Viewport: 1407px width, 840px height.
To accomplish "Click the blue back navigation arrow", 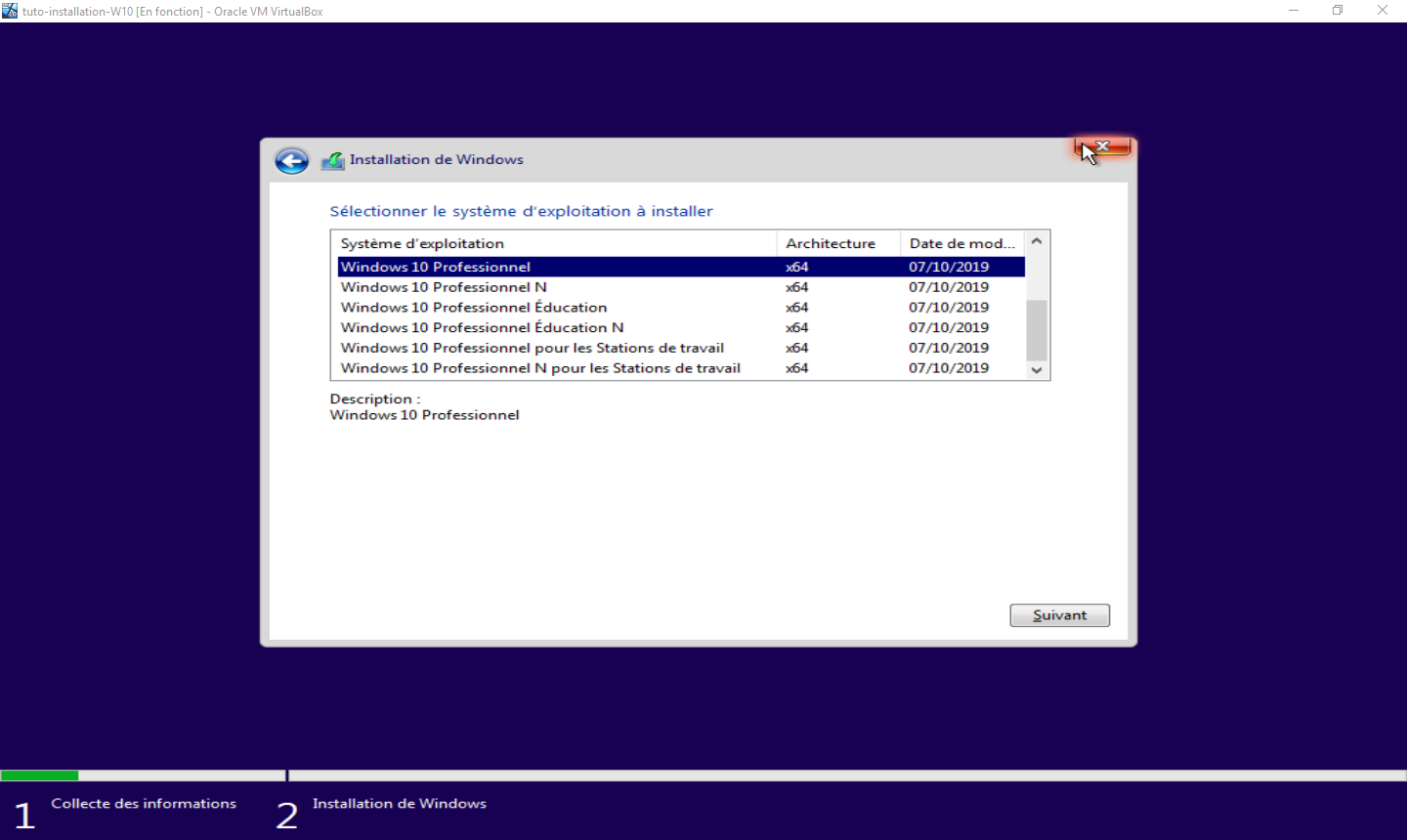I will click(x=291, y=160).
